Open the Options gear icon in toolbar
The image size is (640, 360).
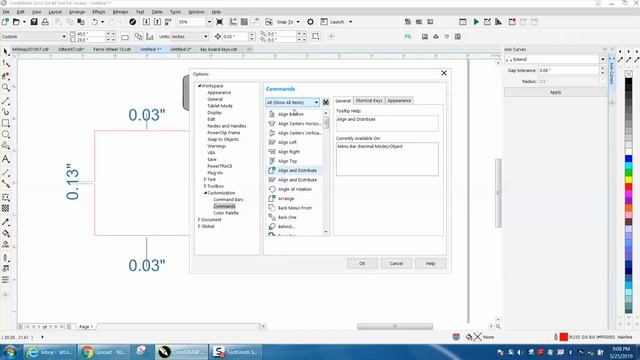click(310, 22)
